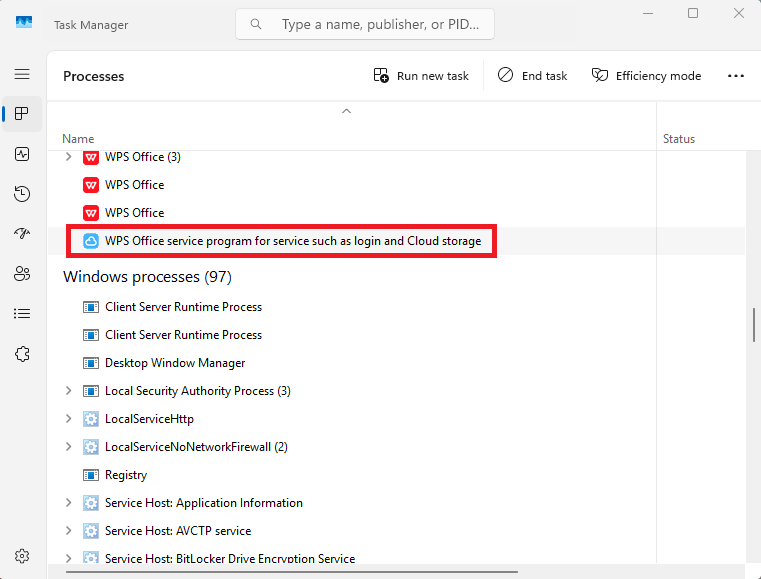Click Service Host: Application Information gear icon
The image size is (761, 579).
(x=91, y=503)
